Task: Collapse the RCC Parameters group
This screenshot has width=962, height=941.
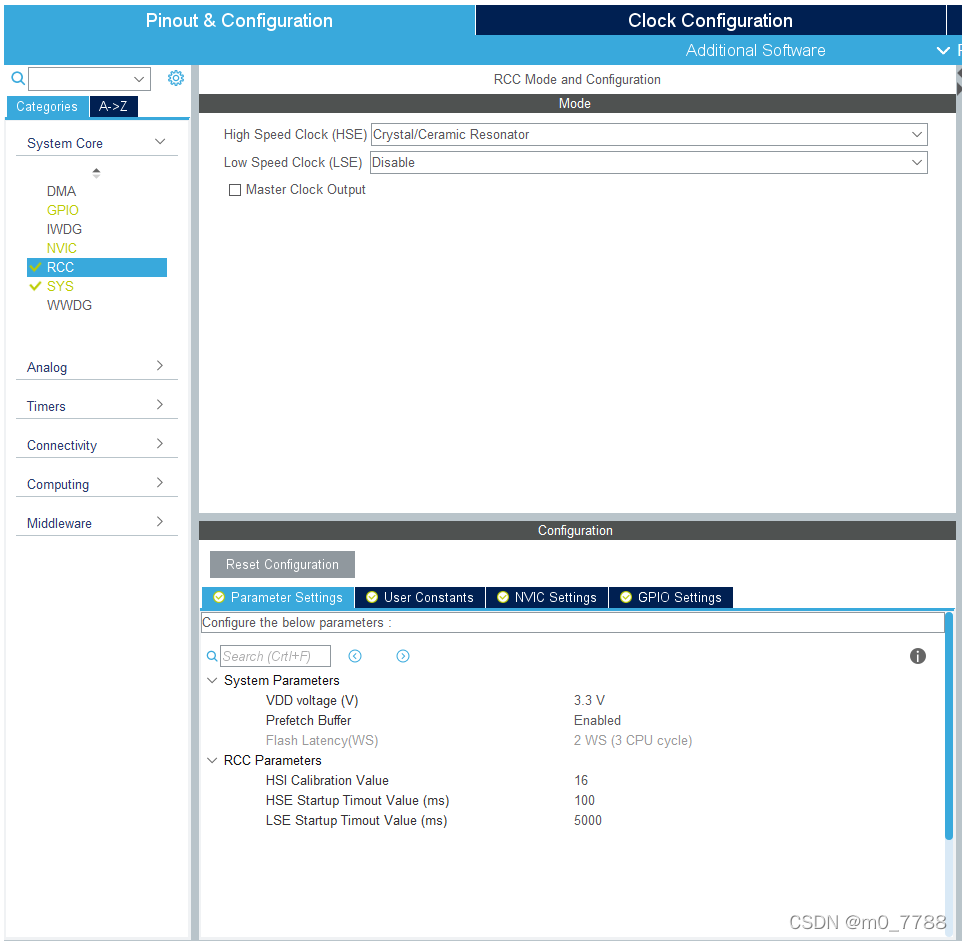Action: [212, 760]
